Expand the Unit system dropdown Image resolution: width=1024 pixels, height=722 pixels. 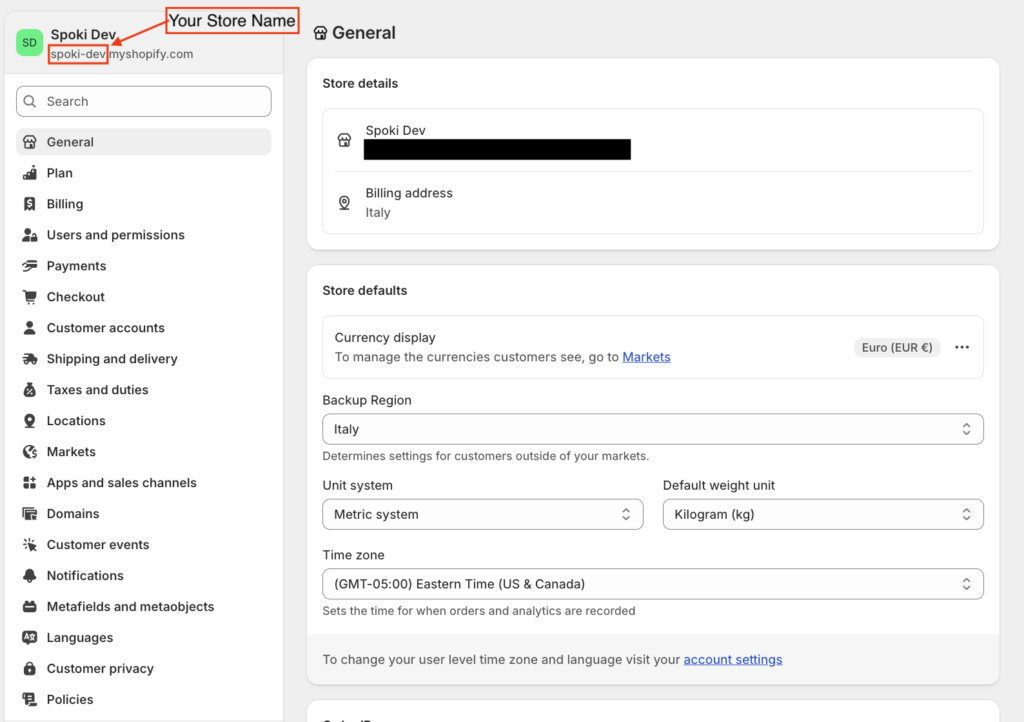pos(482,514)
